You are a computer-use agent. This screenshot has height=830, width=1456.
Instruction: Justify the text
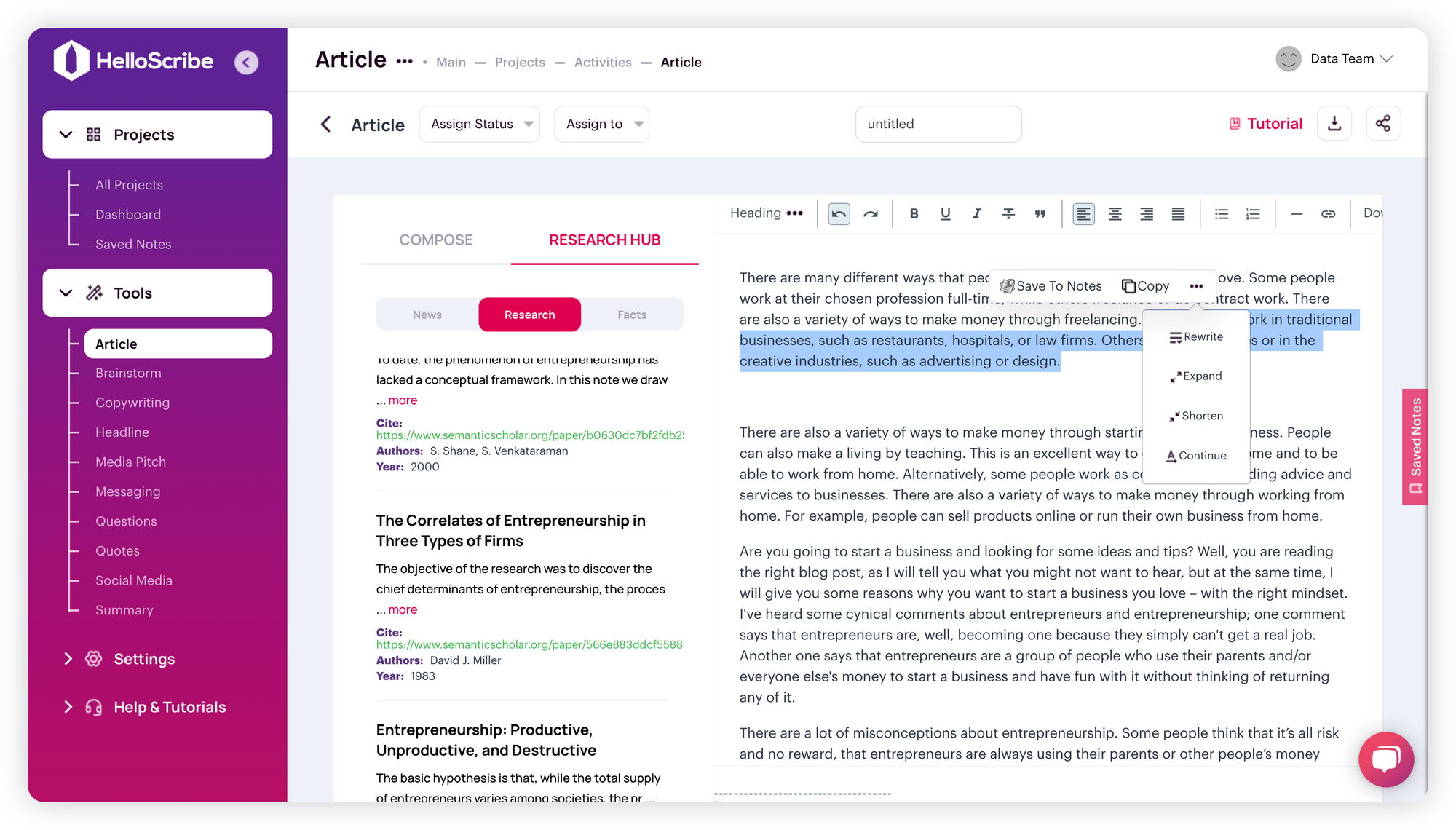tap(1178, 213)
